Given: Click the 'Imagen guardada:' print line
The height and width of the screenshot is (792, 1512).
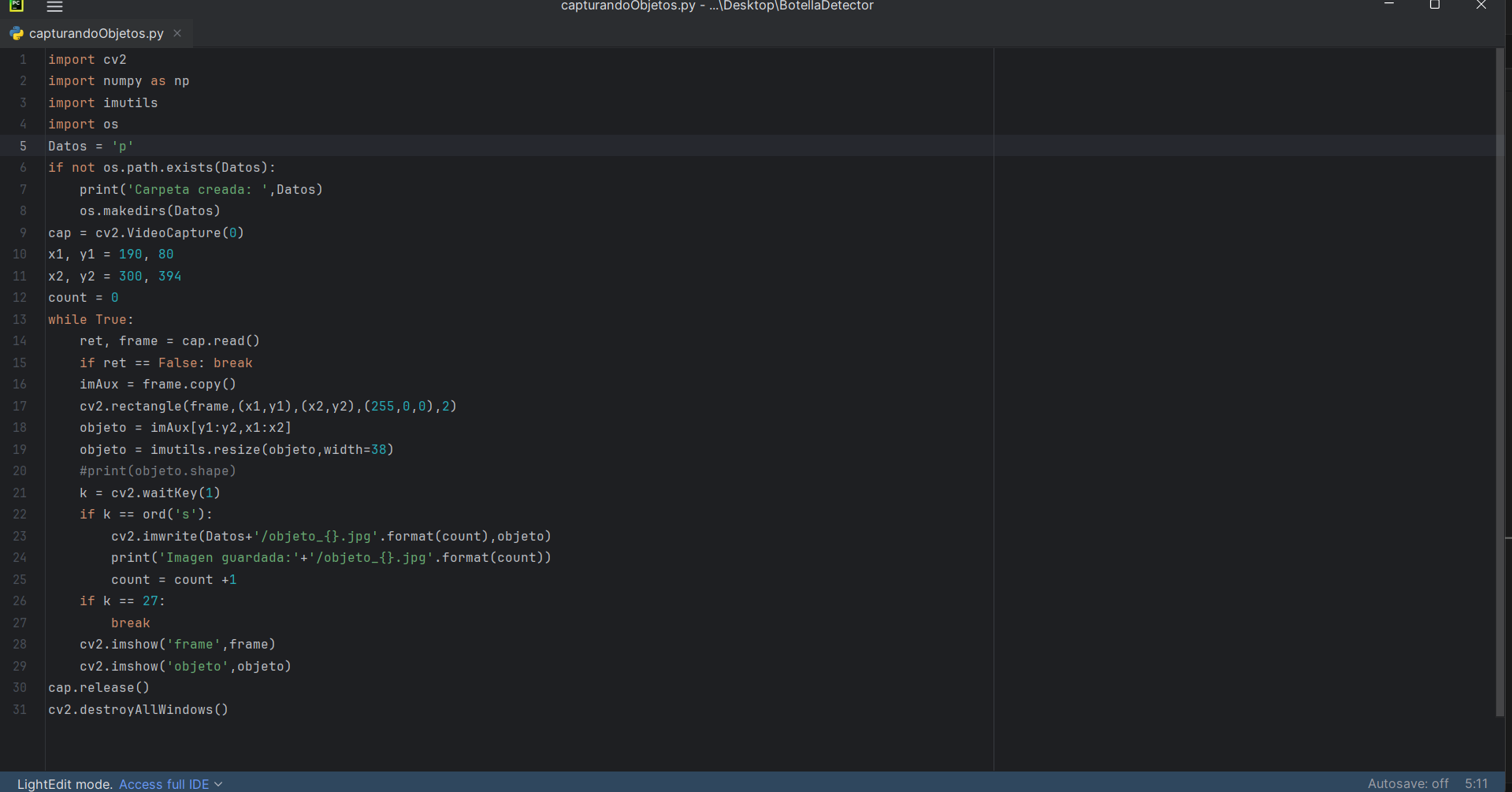Looking at the screenshot, I should click(x=331, y=557).
